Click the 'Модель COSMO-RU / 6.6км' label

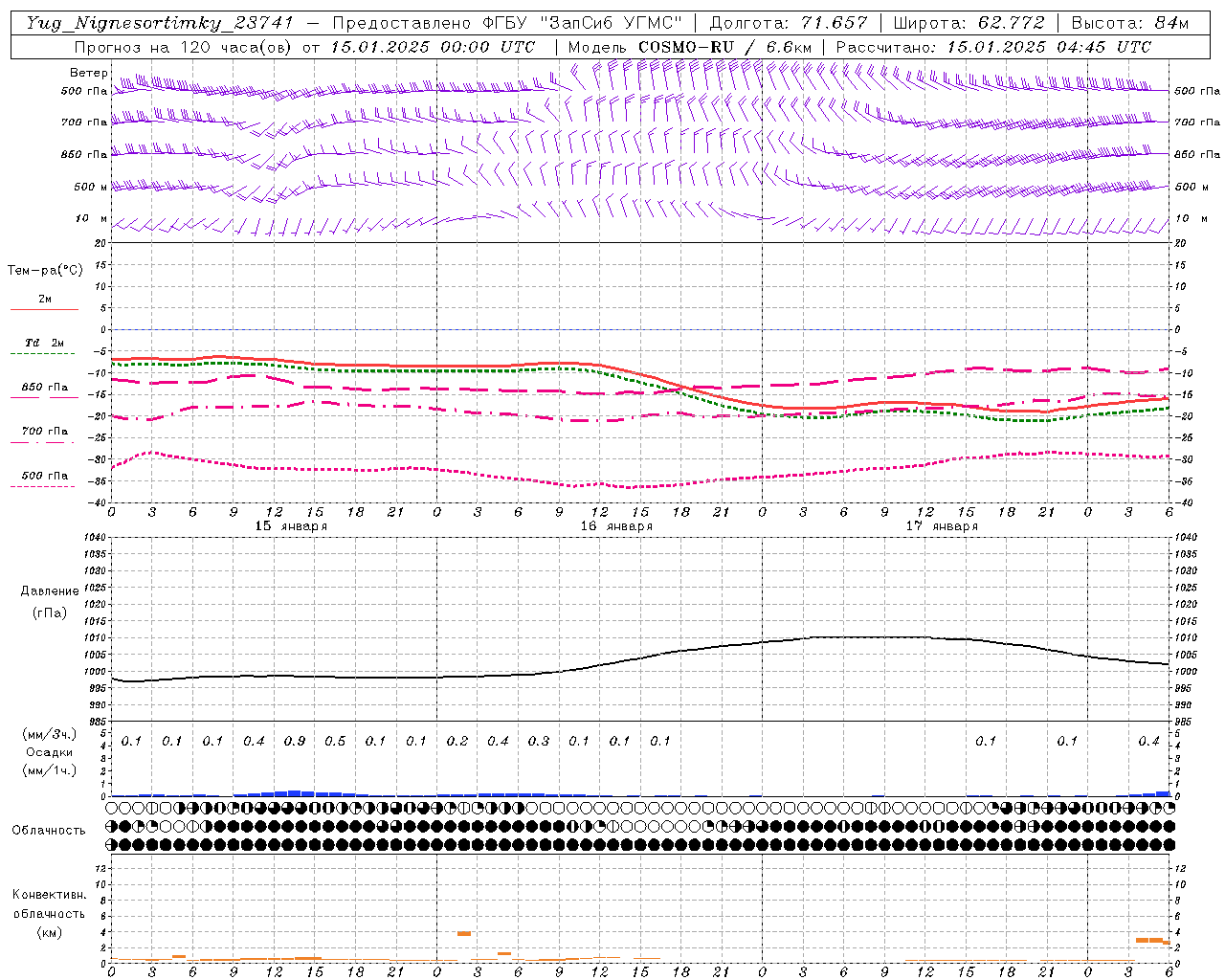689,47
